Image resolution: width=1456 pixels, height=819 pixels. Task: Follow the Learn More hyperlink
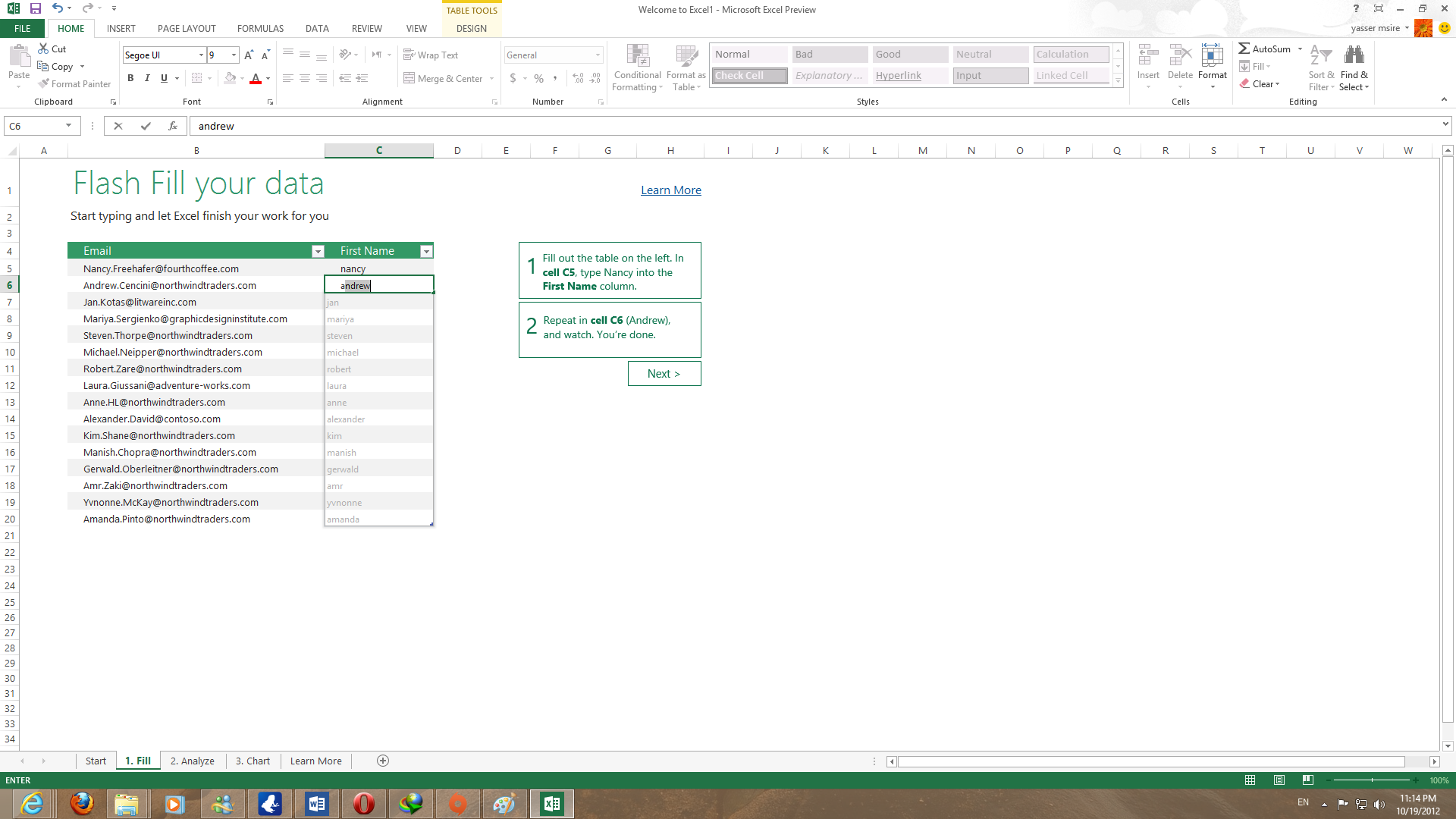[671, 190]
